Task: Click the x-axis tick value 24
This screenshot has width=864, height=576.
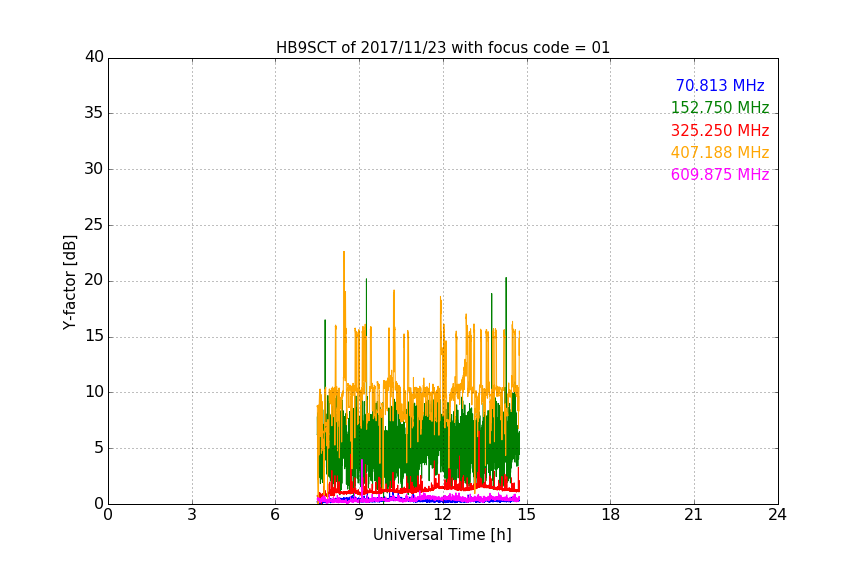Action: (x=777, y=515)
